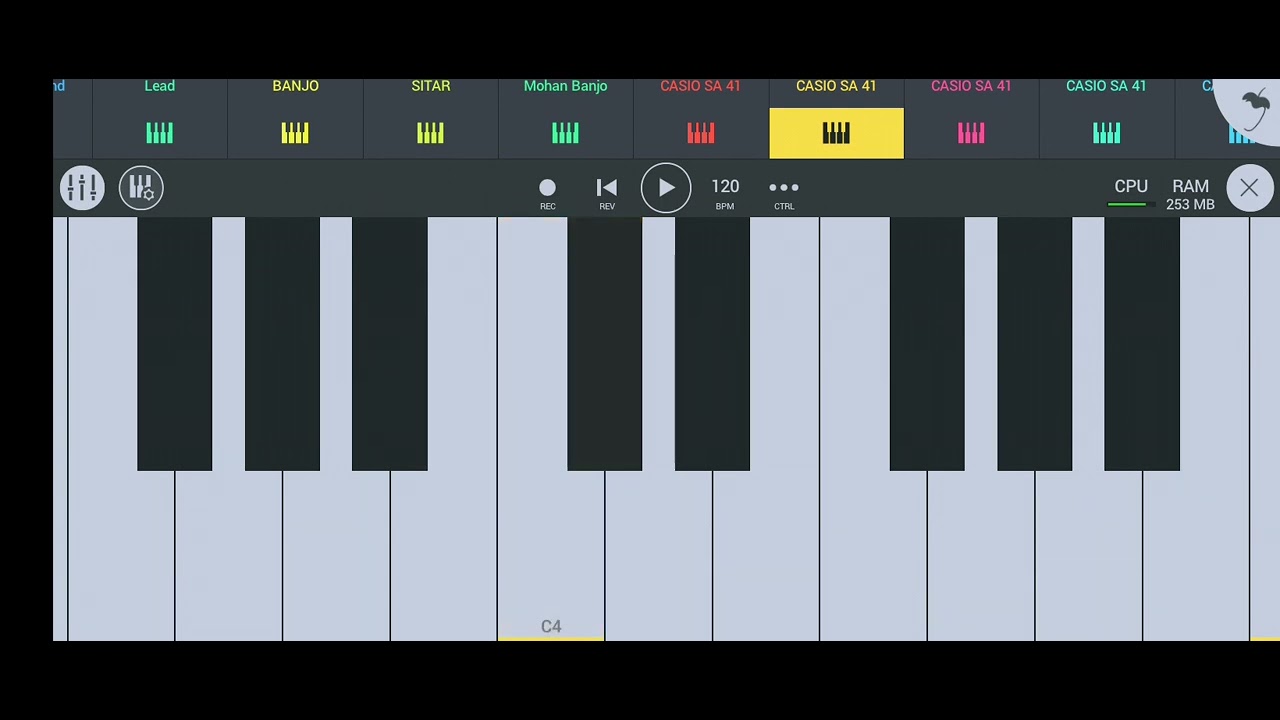This screenshot has height=720, width=1280.
Task: Open keyboard settings icon
Action: [x=141, y=188]
